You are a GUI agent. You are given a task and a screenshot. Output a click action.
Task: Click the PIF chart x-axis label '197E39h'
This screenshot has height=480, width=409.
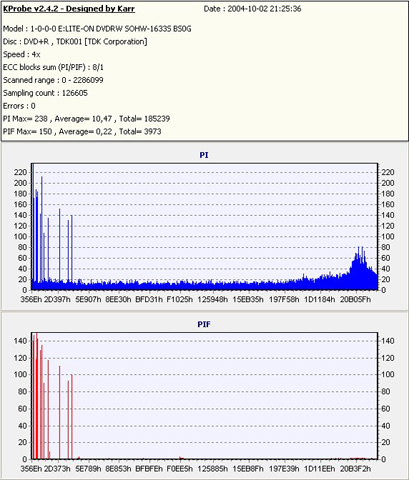(284, 469)
